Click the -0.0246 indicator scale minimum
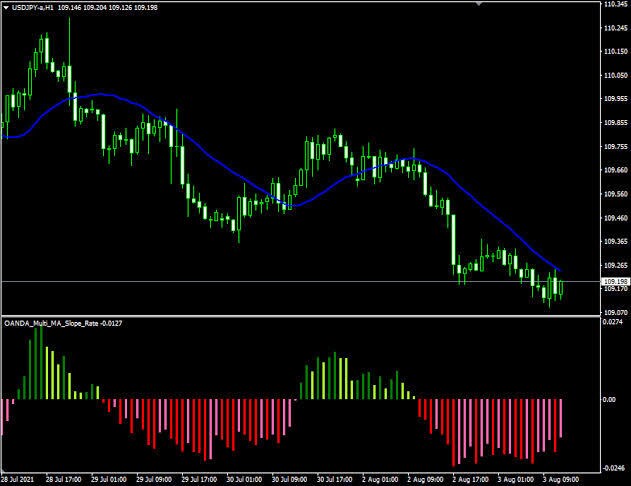 (x=613, y=468)
